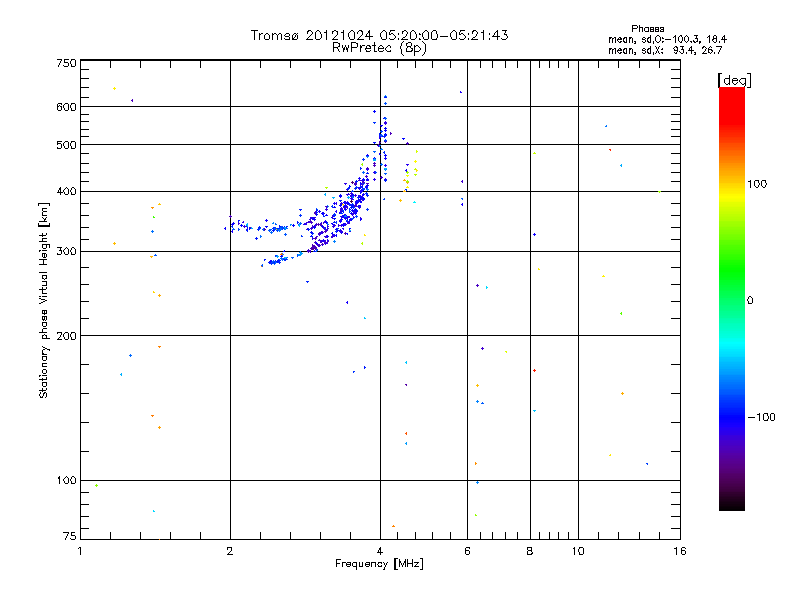Click the colorbar tick label '100'
This screenshot has width=800, height=600.
coord(757,184)
